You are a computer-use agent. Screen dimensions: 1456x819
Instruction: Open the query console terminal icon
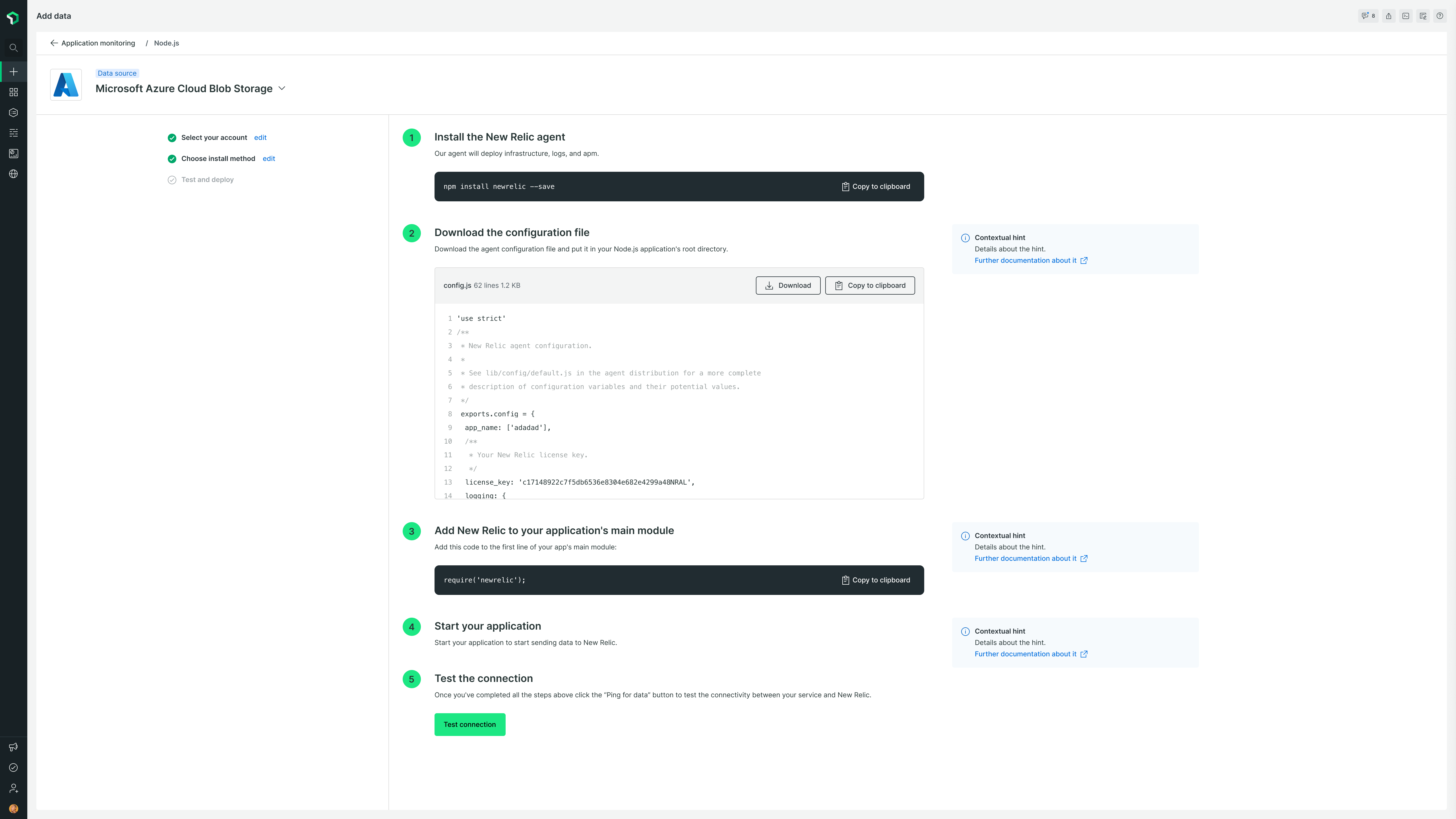(x=1406, y=16)
